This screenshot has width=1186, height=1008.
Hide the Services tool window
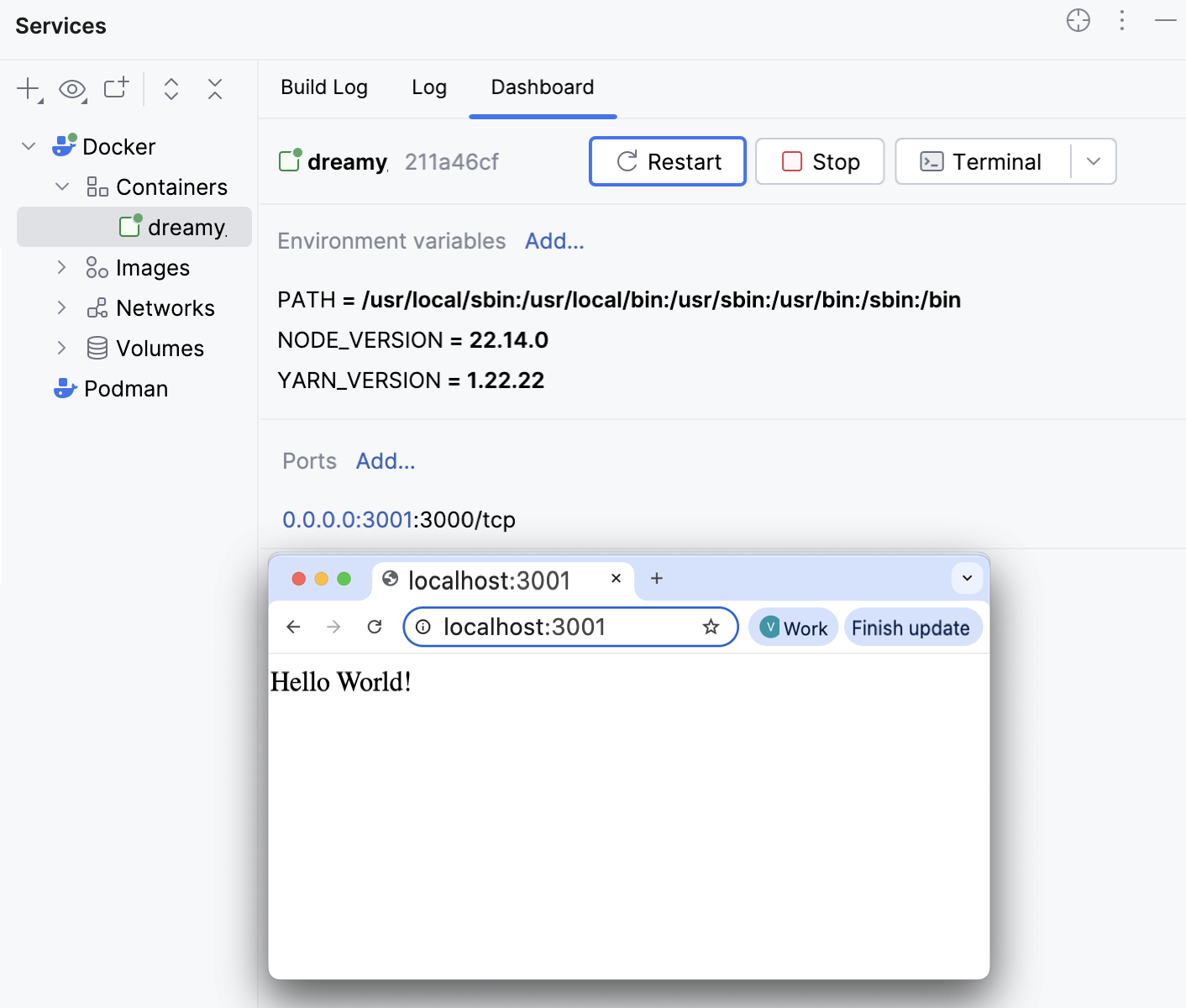1166,20
